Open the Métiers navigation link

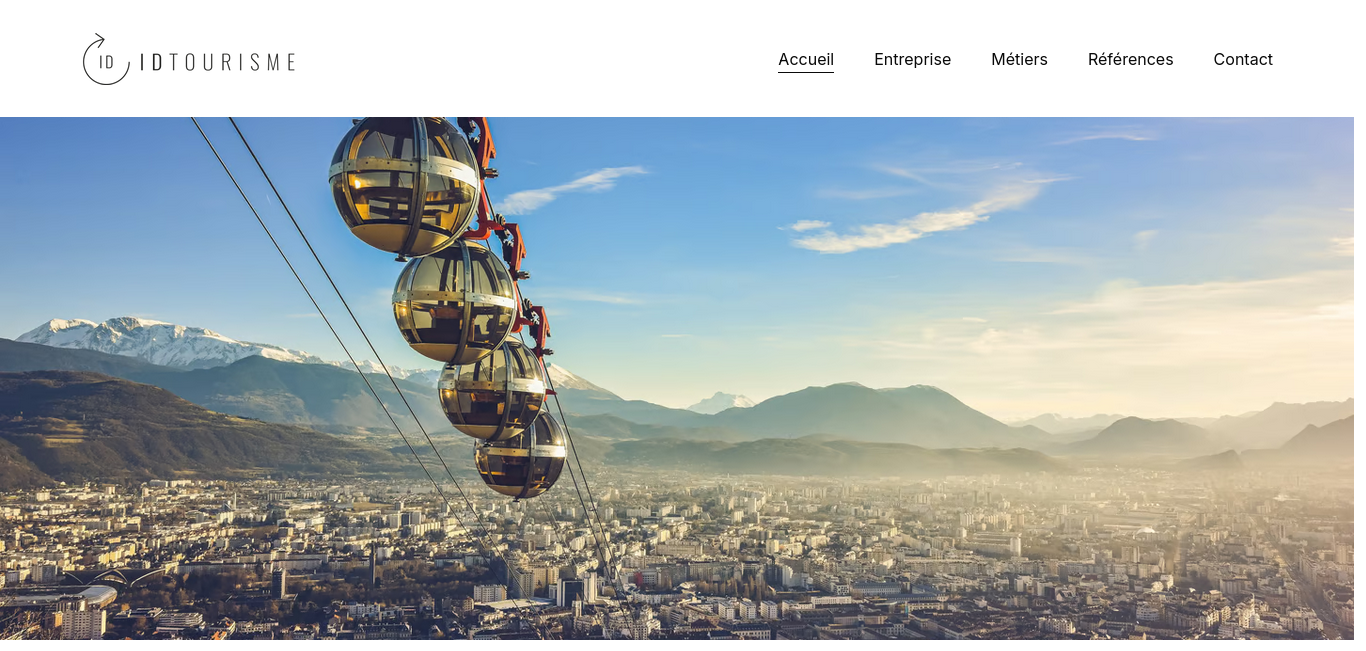point(1019,59)
